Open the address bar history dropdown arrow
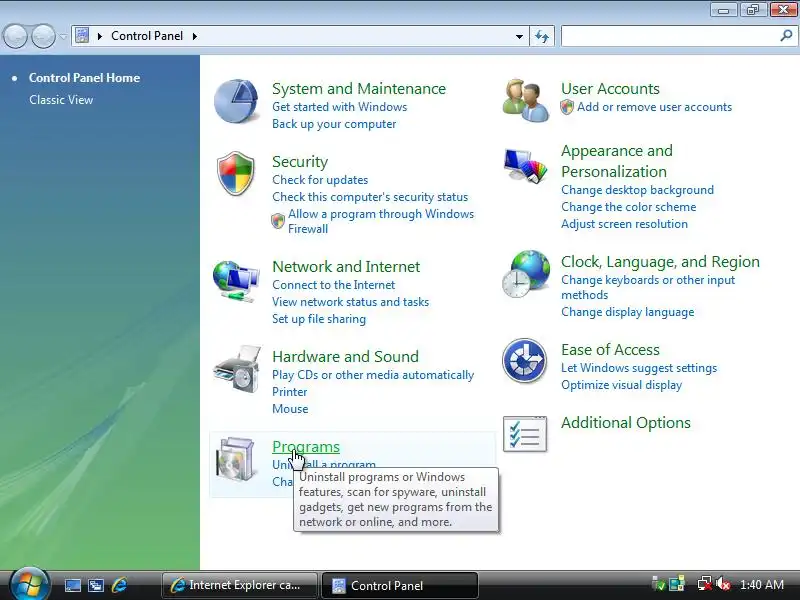This screenshot has width=800, height=600. (x=519, y=36)
